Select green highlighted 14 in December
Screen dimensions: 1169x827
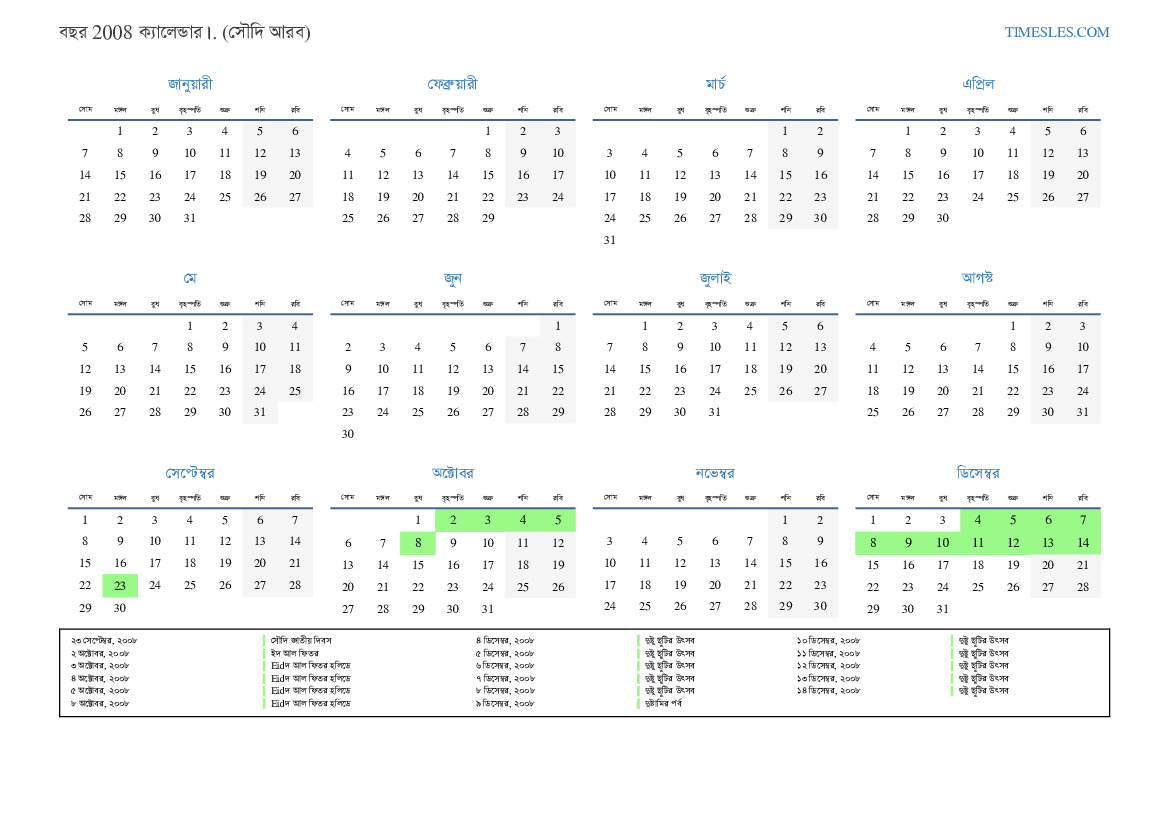point(1083,543)
